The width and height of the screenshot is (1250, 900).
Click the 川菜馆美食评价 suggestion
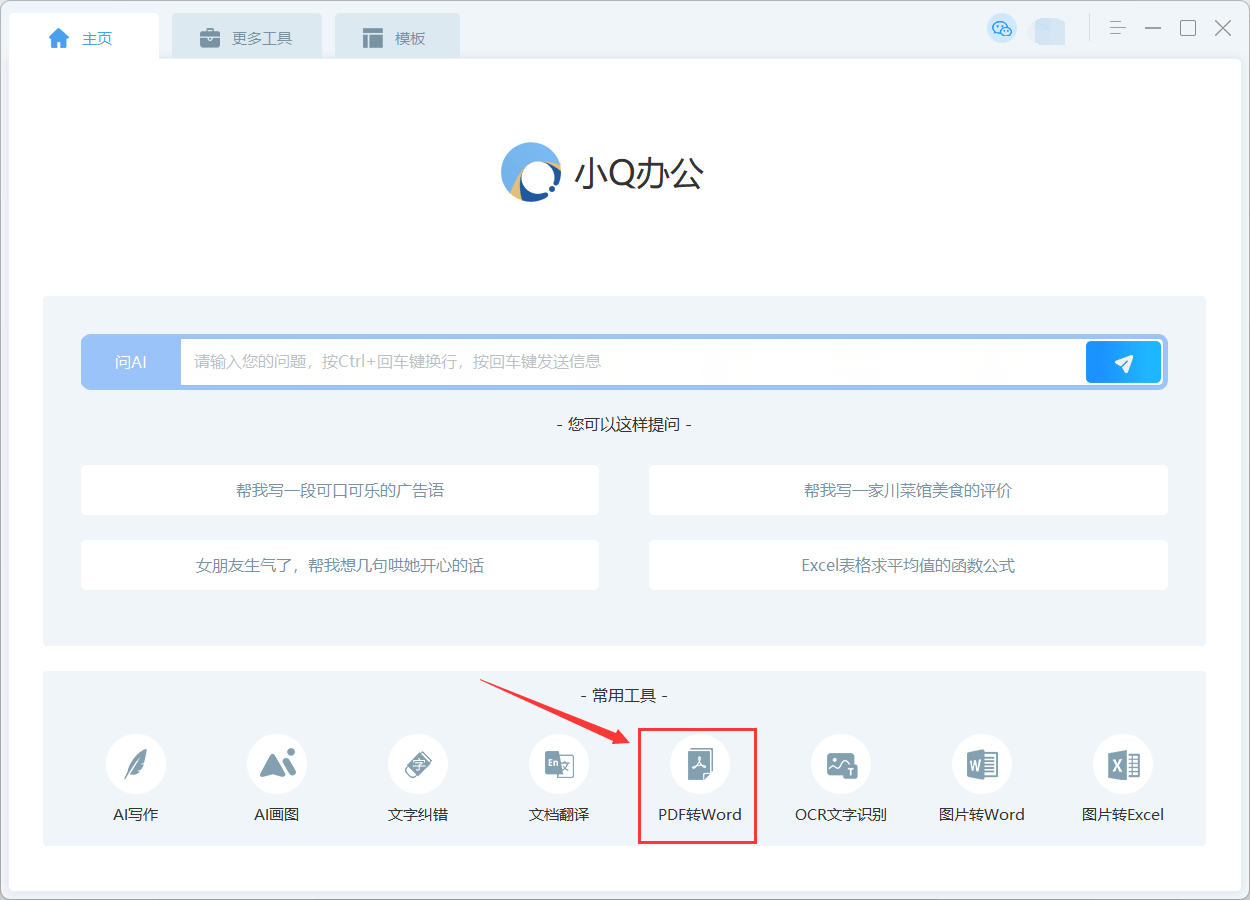908,490
